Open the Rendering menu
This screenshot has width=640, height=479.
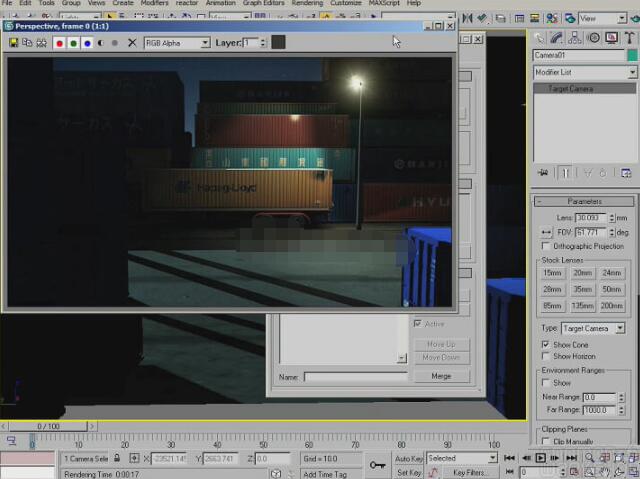[307, 3]
